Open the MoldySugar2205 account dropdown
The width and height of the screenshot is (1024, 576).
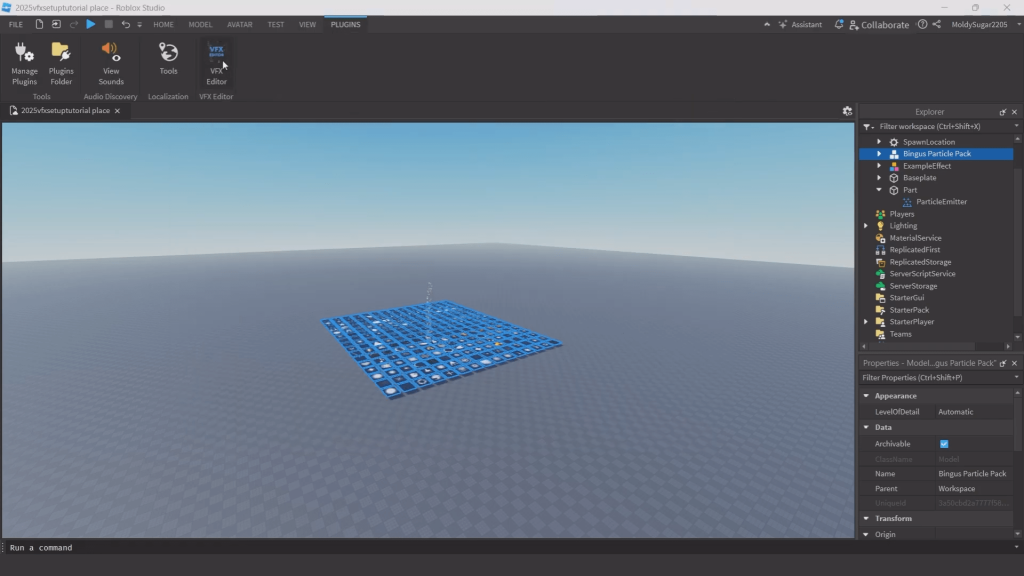[x=986, y=24]
